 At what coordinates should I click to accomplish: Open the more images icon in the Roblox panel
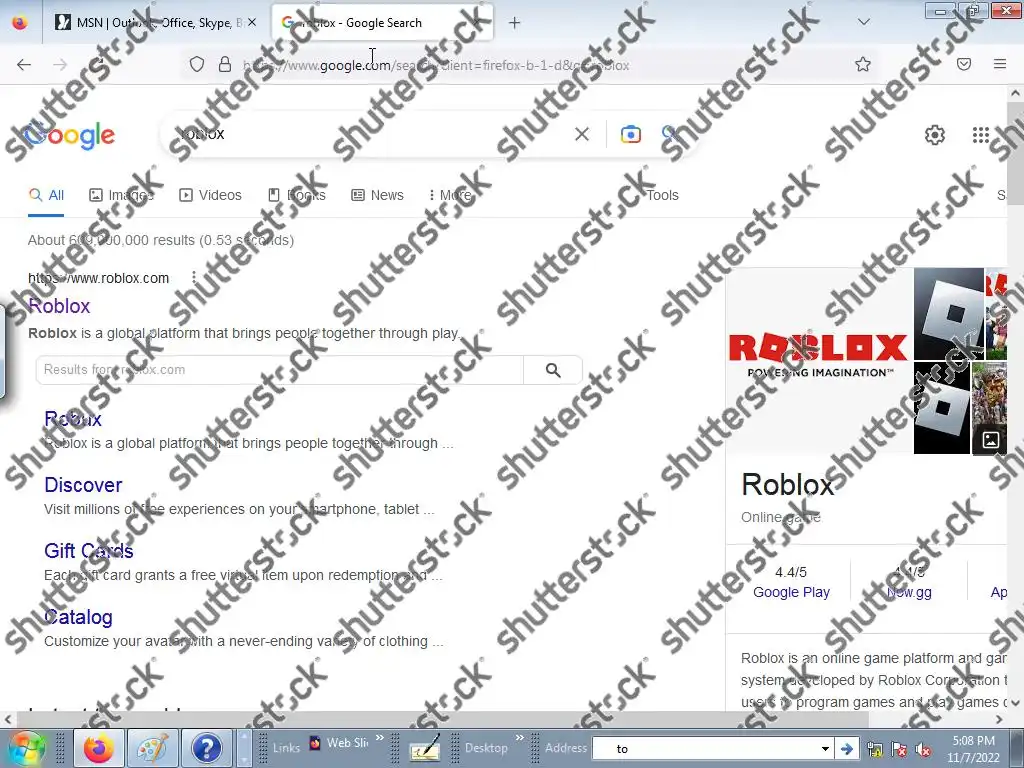pos(990,440)
